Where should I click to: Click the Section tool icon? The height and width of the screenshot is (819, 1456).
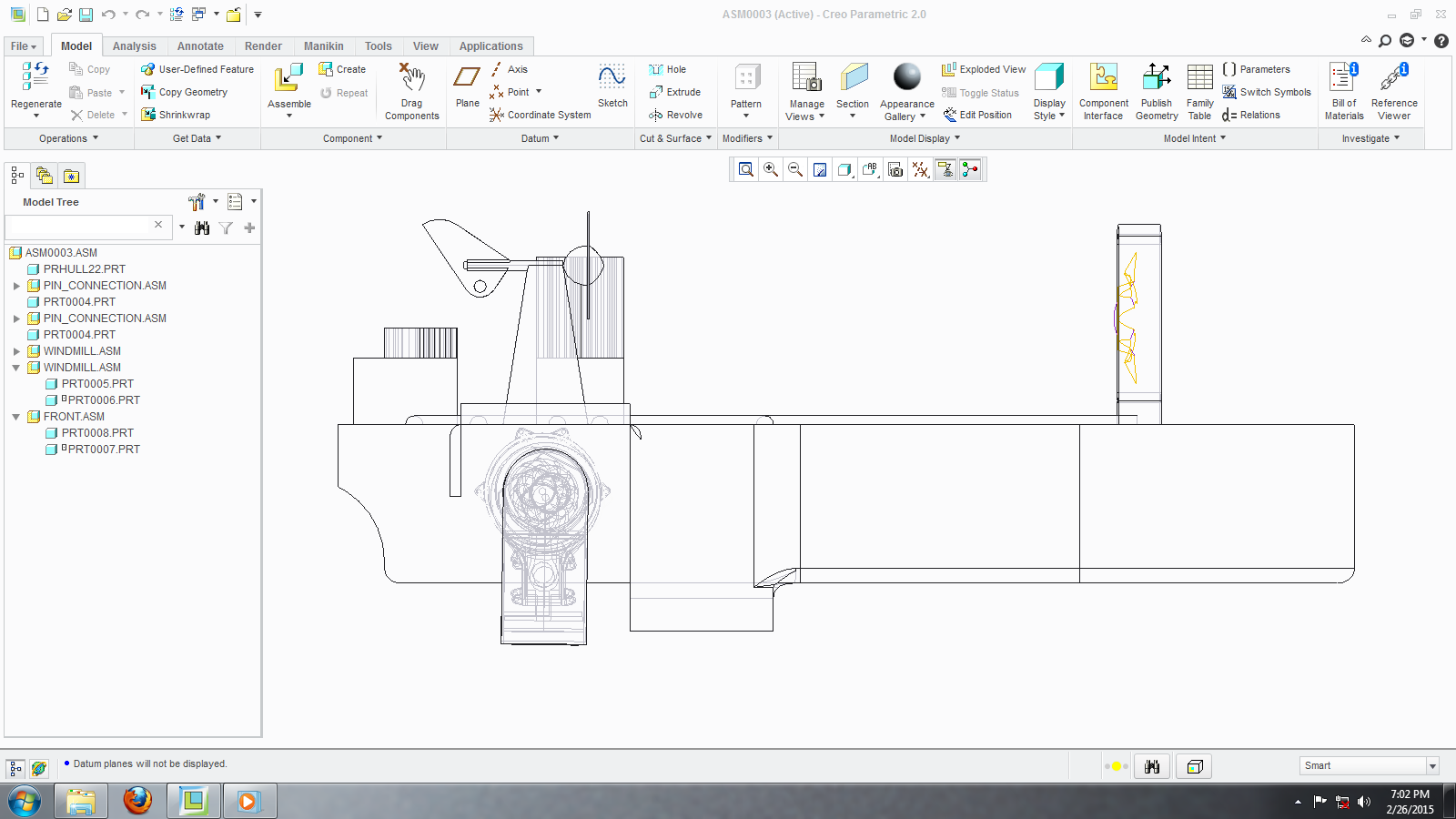point(854,78)
